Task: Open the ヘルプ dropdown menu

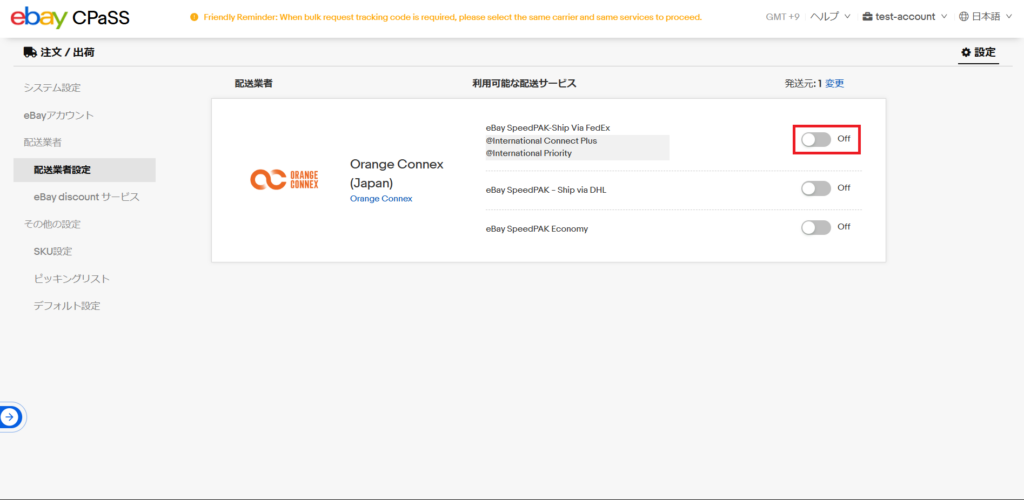Action: click(830, 17)
